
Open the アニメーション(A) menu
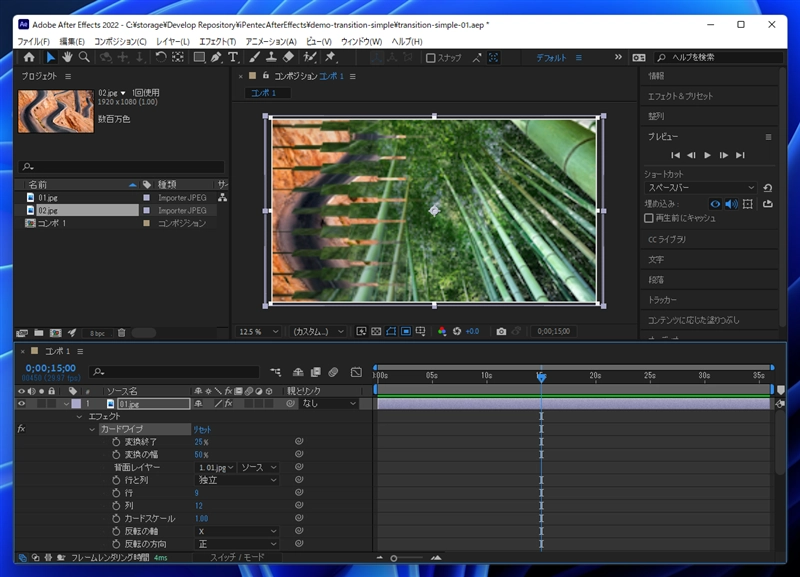[x=271, y=41]
